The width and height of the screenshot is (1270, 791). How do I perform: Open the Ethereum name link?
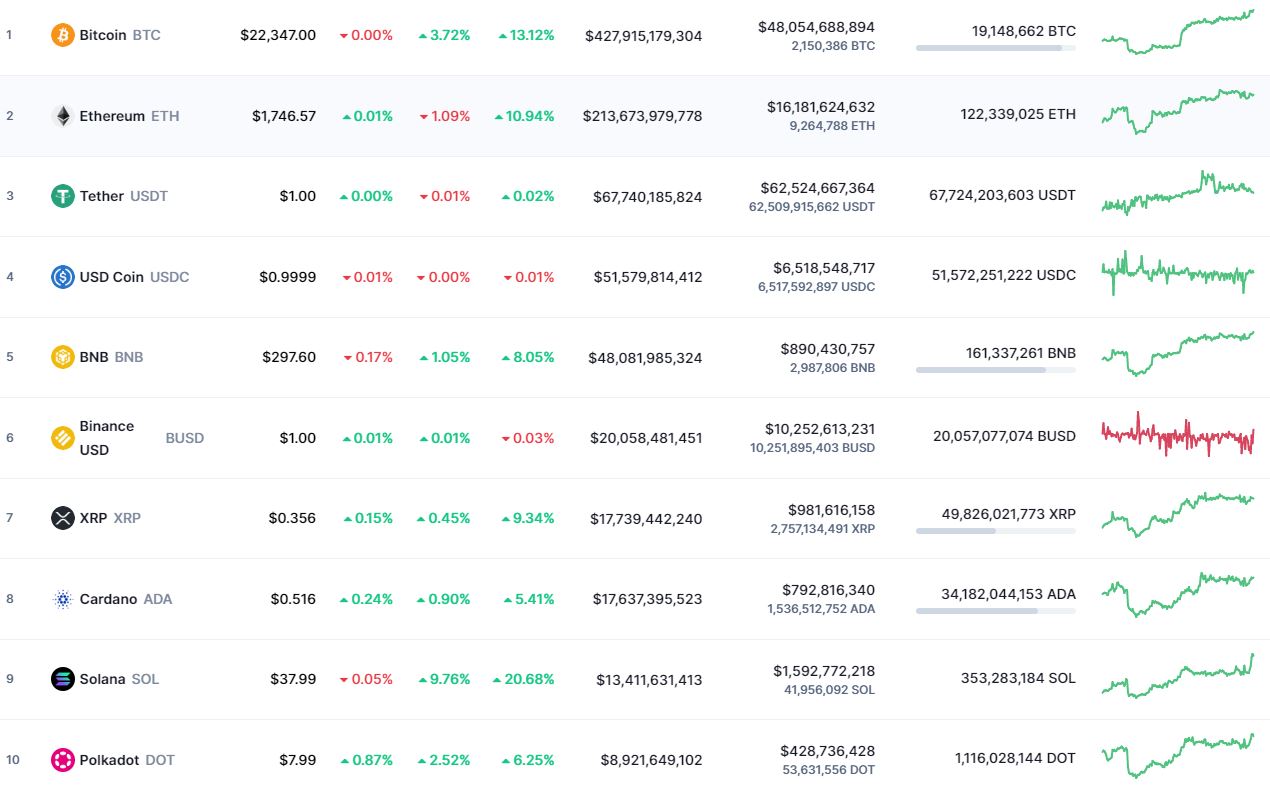[x=112, y=116]
